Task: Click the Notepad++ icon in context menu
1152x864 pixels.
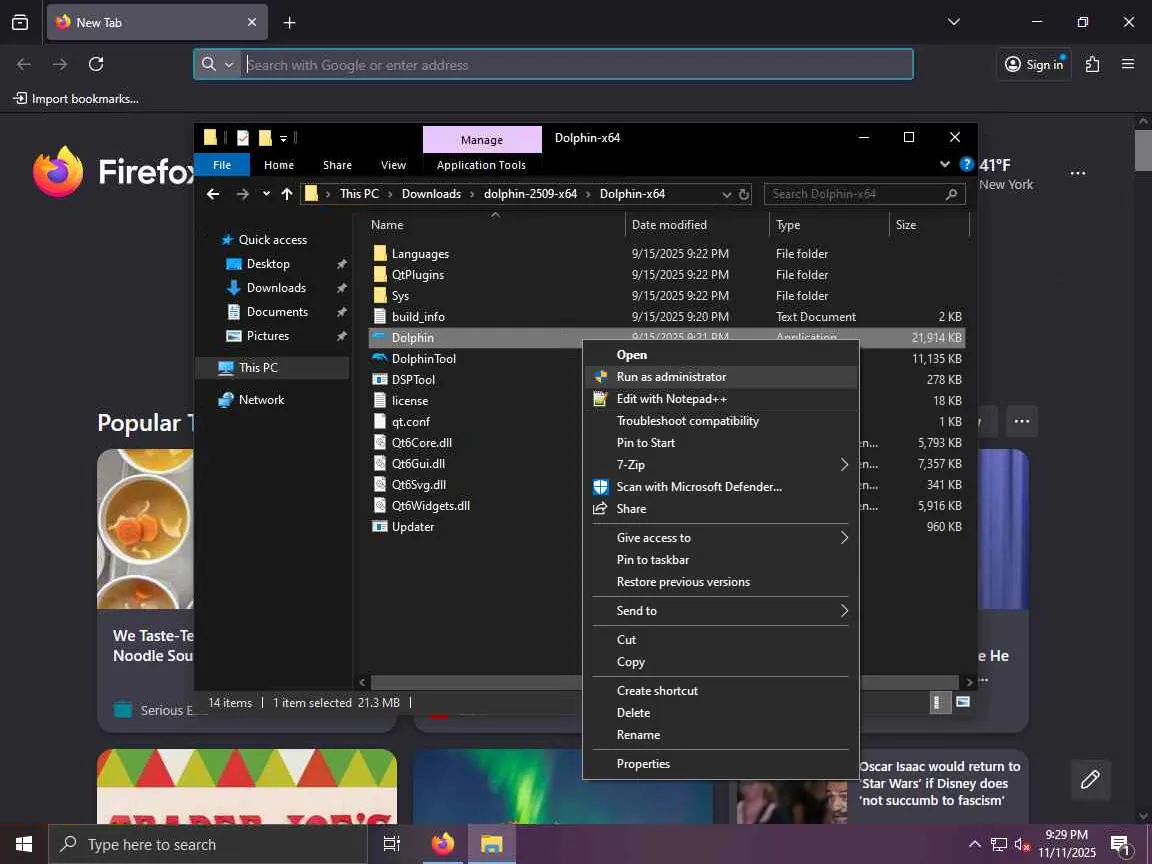Action: (600, 399)
